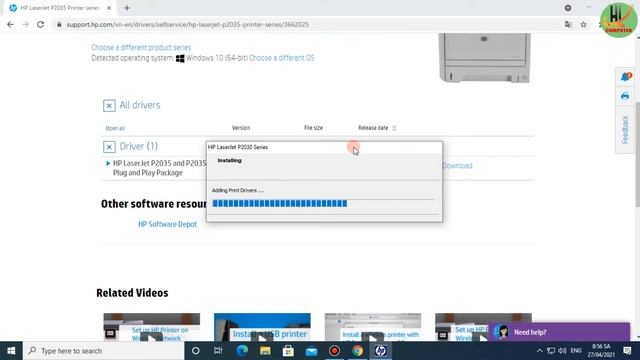Image resolution: width=640 pixels, height=360 pixels.
Task: Open the Windows Start menu
Action: (11, 351)
